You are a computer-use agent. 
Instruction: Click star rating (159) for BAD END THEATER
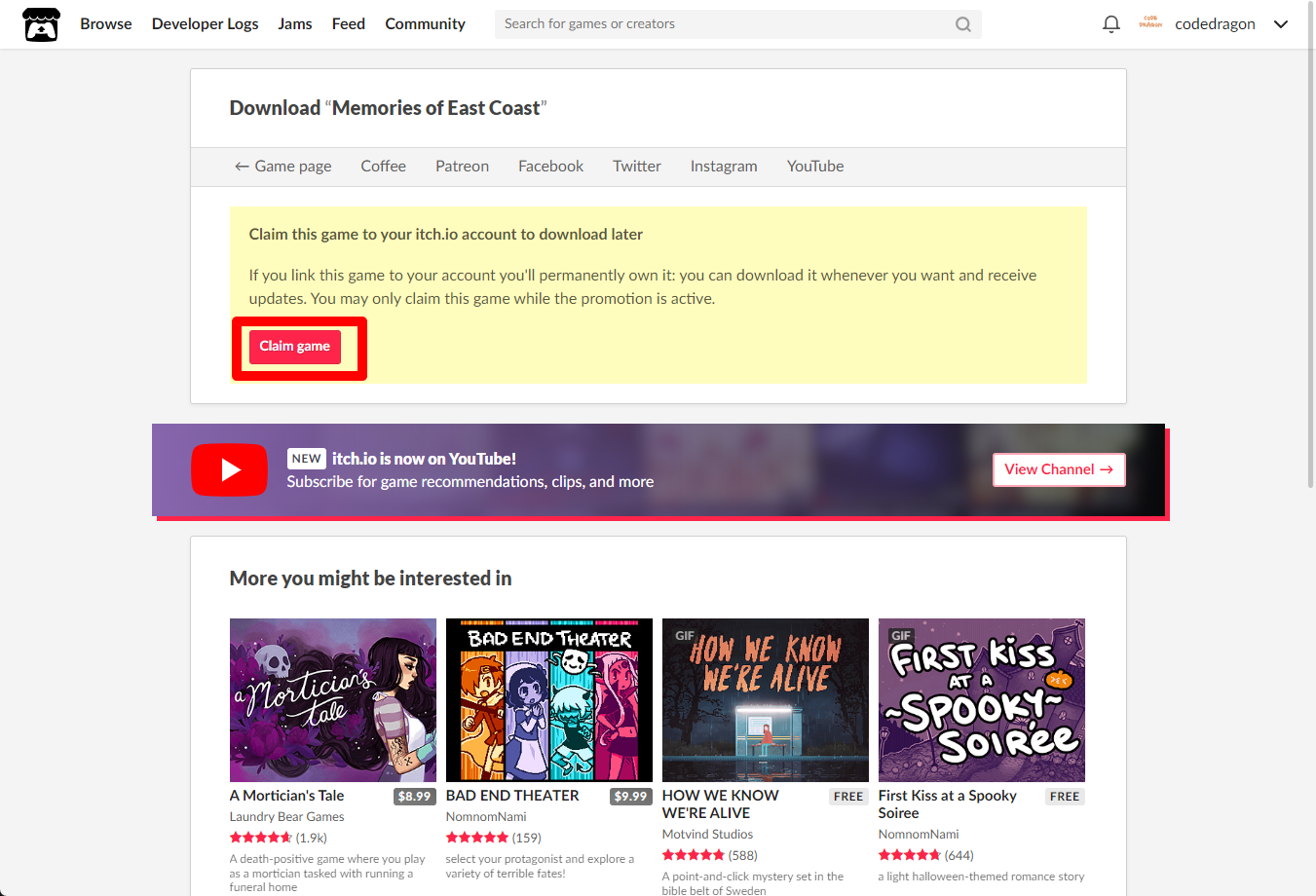click(x=494, y=838)
